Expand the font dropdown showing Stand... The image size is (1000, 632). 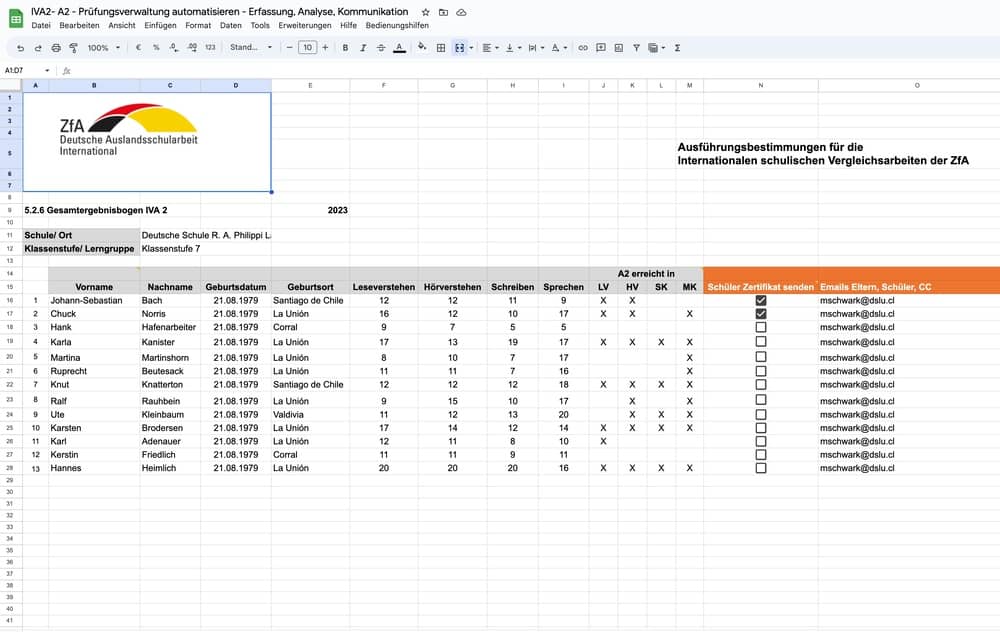click(x=248, y=47)
